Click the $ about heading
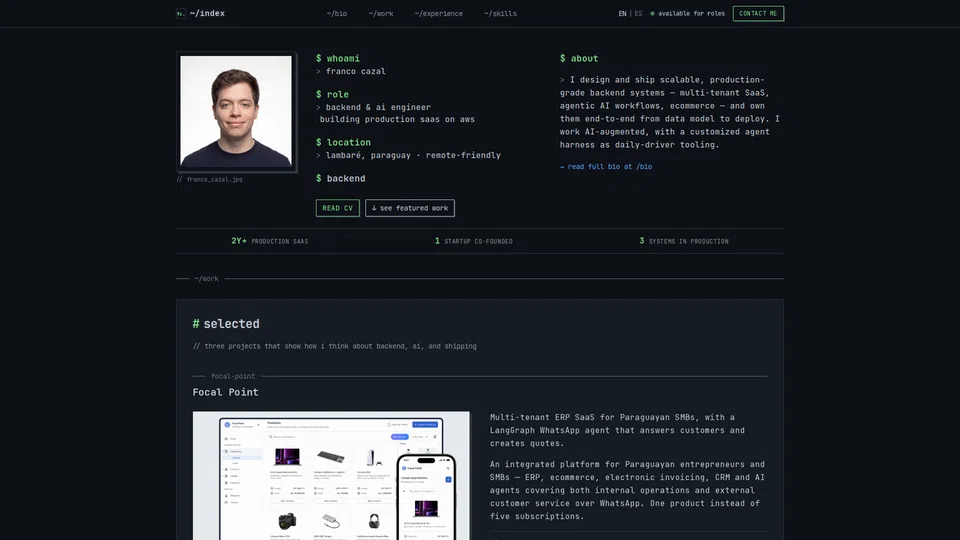The width and height of the screenshot is (960, 540). pos(579,58)
